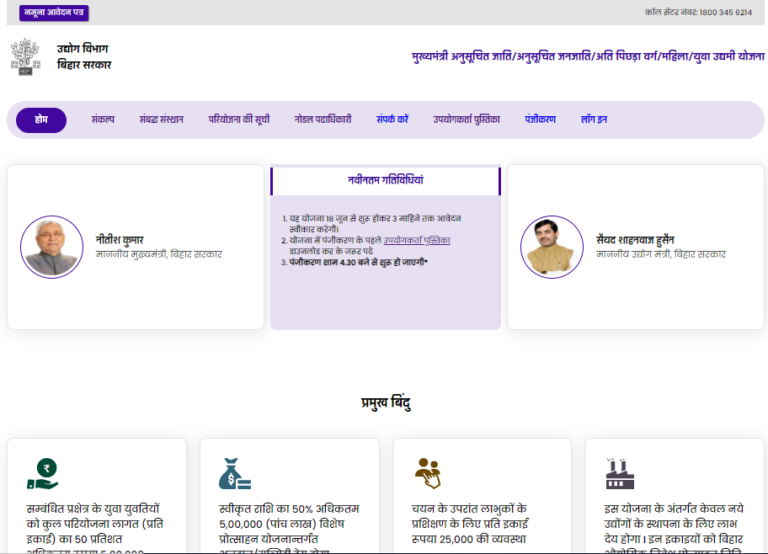Follow the उपयोगकर्ता पुस्तिका link in announcements
This screenshot has width=768, height=554.
(416, 241)
